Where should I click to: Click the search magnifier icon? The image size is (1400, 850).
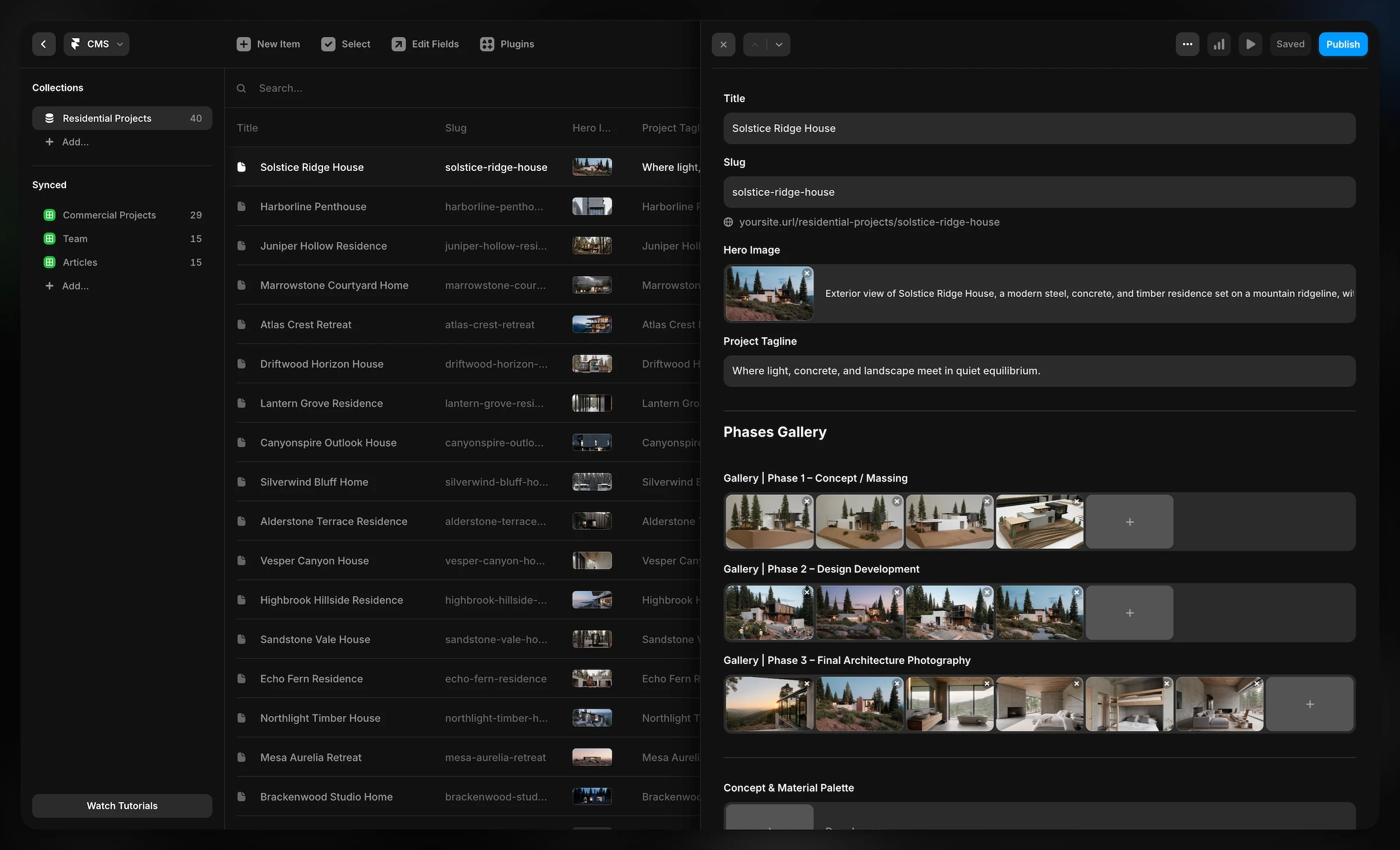(x=241, y=88)
